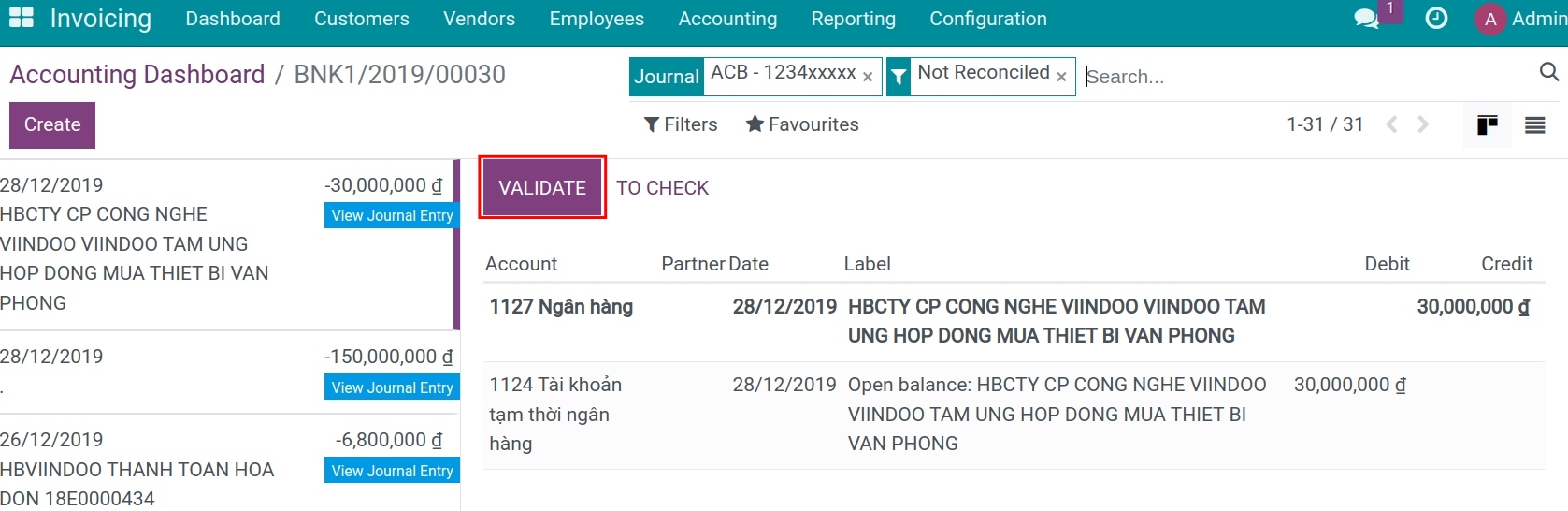The image size is (1568, 511).
Task: Click the Validate button
Action: 542,188
